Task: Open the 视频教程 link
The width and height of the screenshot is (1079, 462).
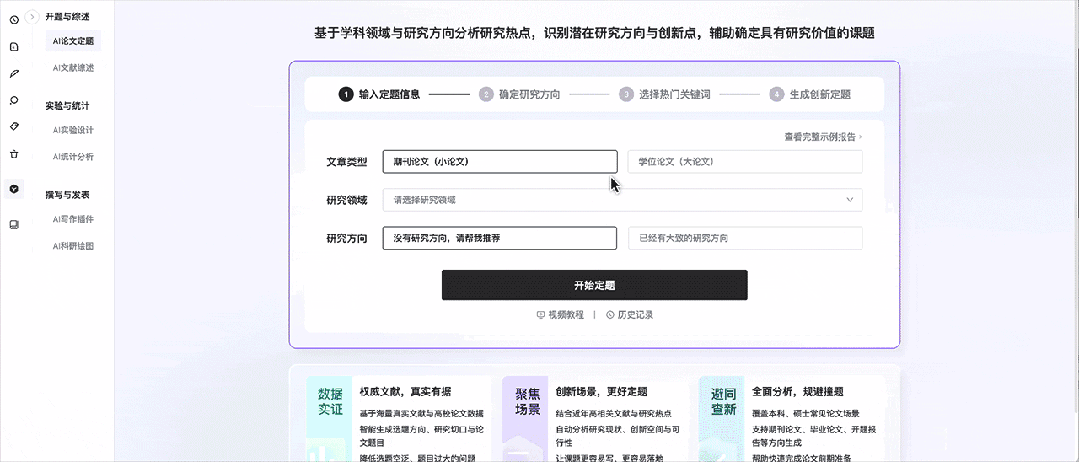Action: (x=560, y=315)
